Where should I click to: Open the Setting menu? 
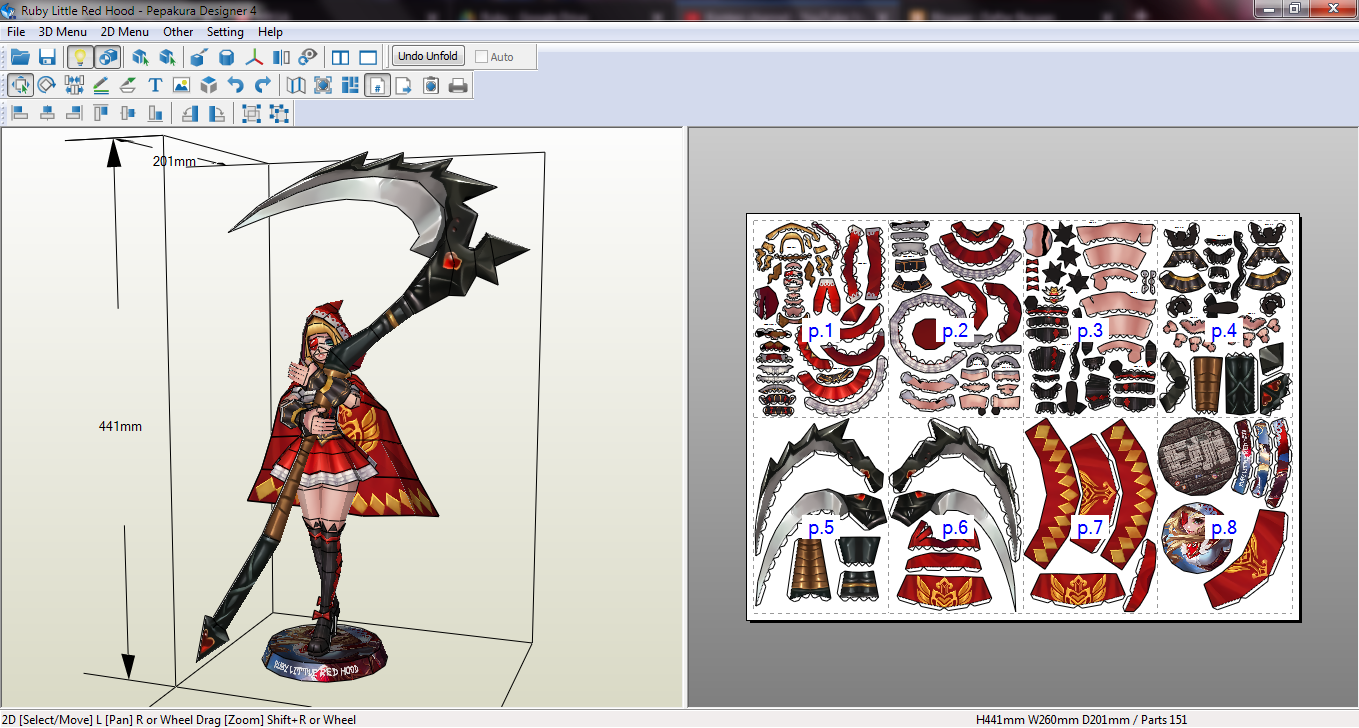pyautogui.click(x=225, y=31)
